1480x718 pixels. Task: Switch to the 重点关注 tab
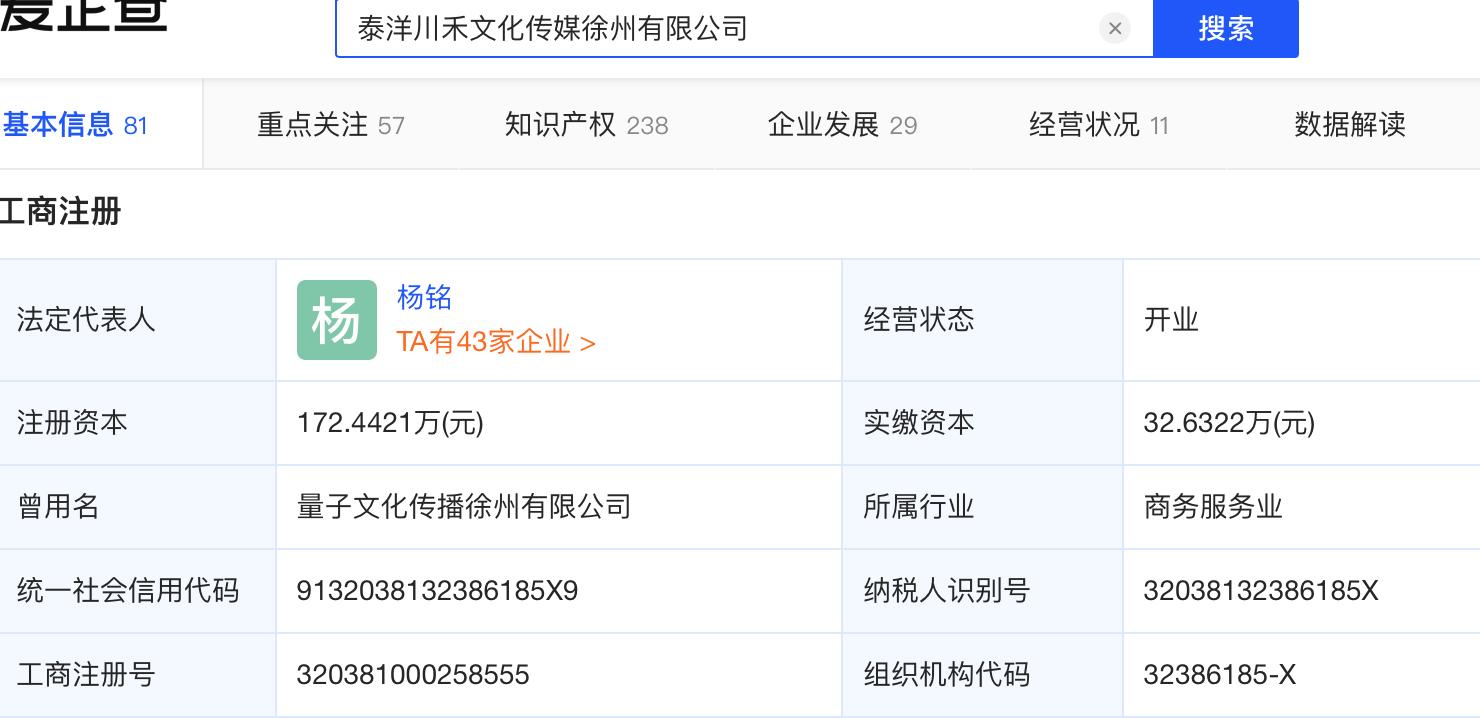tap(312, 124)
